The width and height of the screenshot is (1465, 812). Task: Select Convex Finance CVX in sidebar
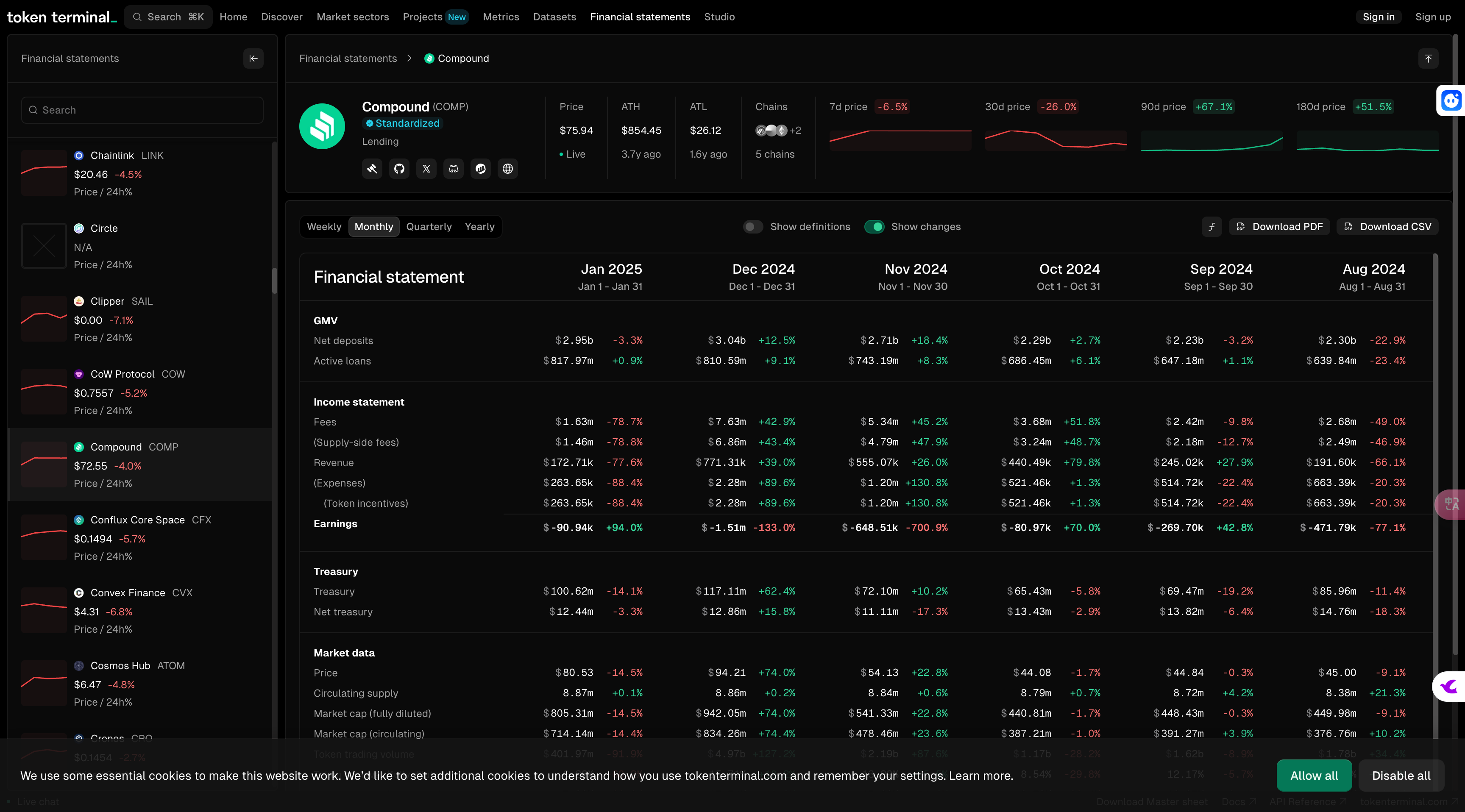pyautogui.click(x=140, y=611)
